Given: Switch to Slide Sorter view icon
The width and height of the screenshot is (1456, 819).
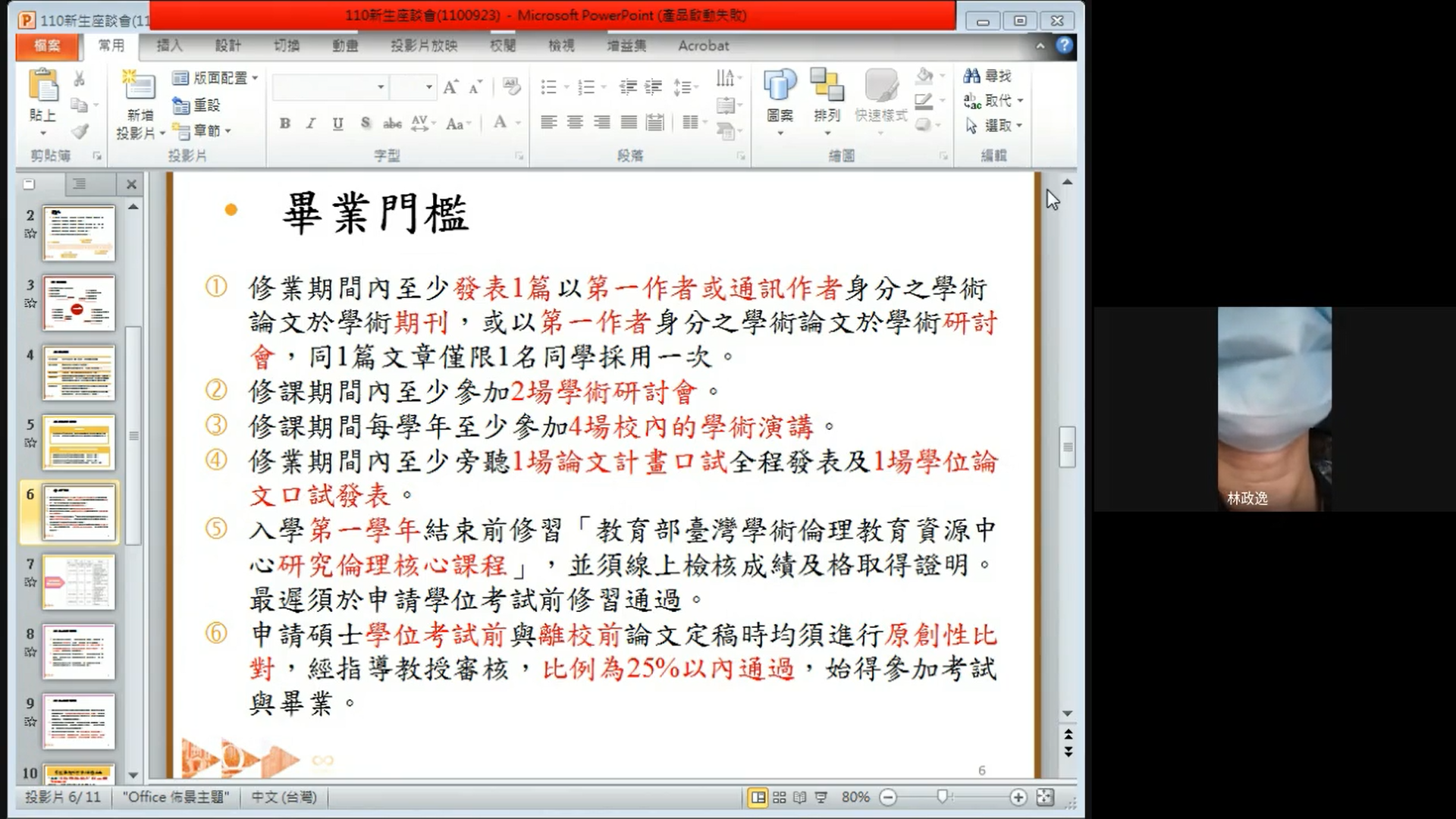Looking at the screenshot, I should [779, 797].
